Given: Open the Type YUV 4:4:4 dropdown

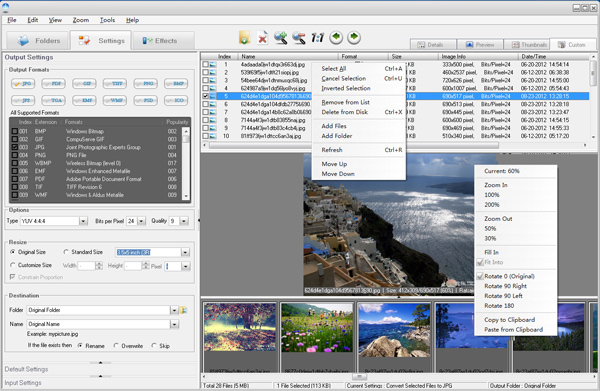Looking at the screenshot, I should pyautogui.click(x=83, y=221).
